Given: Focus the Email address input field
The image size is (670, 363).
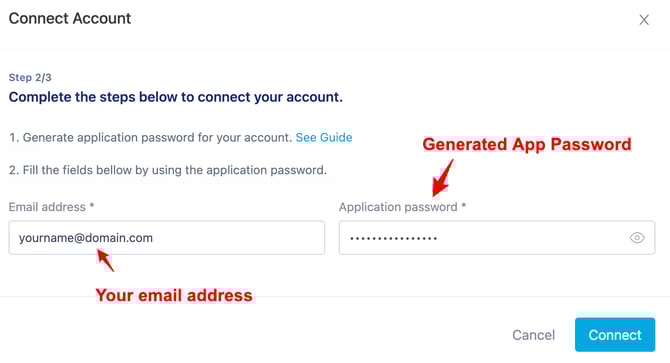Looking at the screenshot, I should (167, 238).
